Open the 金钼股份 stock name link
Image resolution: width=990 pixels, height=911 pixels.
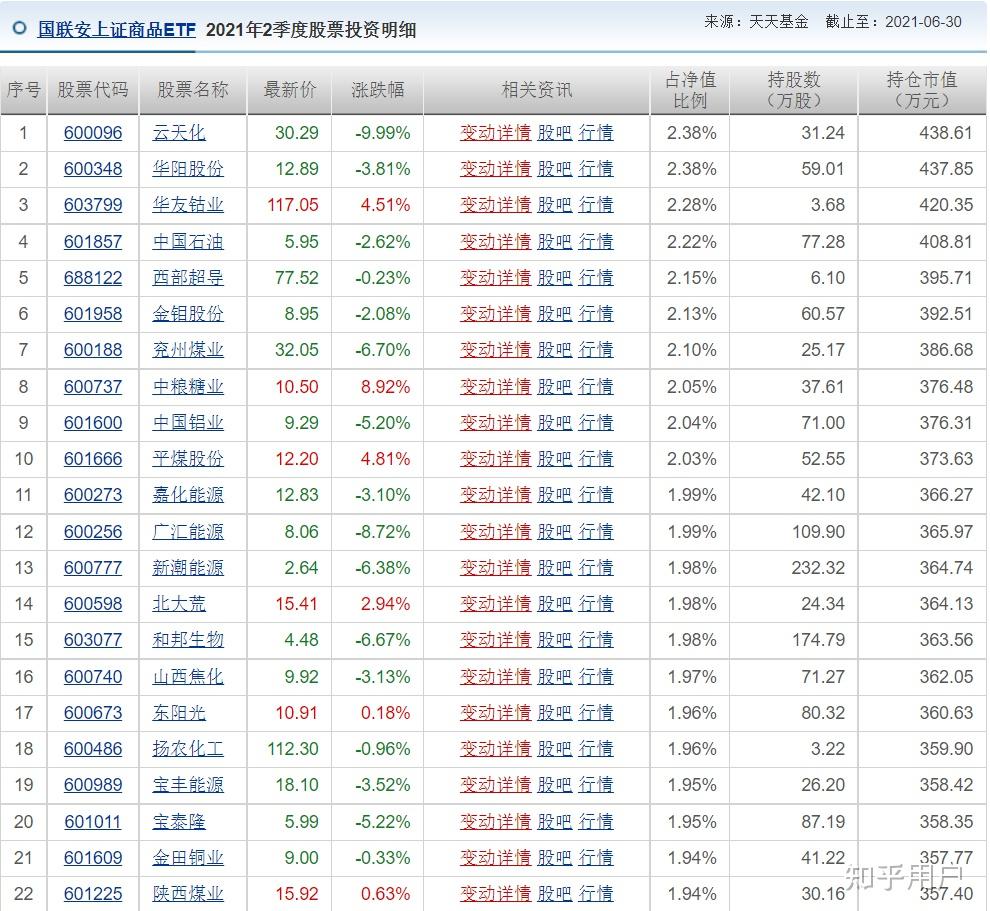pos(188,314)
